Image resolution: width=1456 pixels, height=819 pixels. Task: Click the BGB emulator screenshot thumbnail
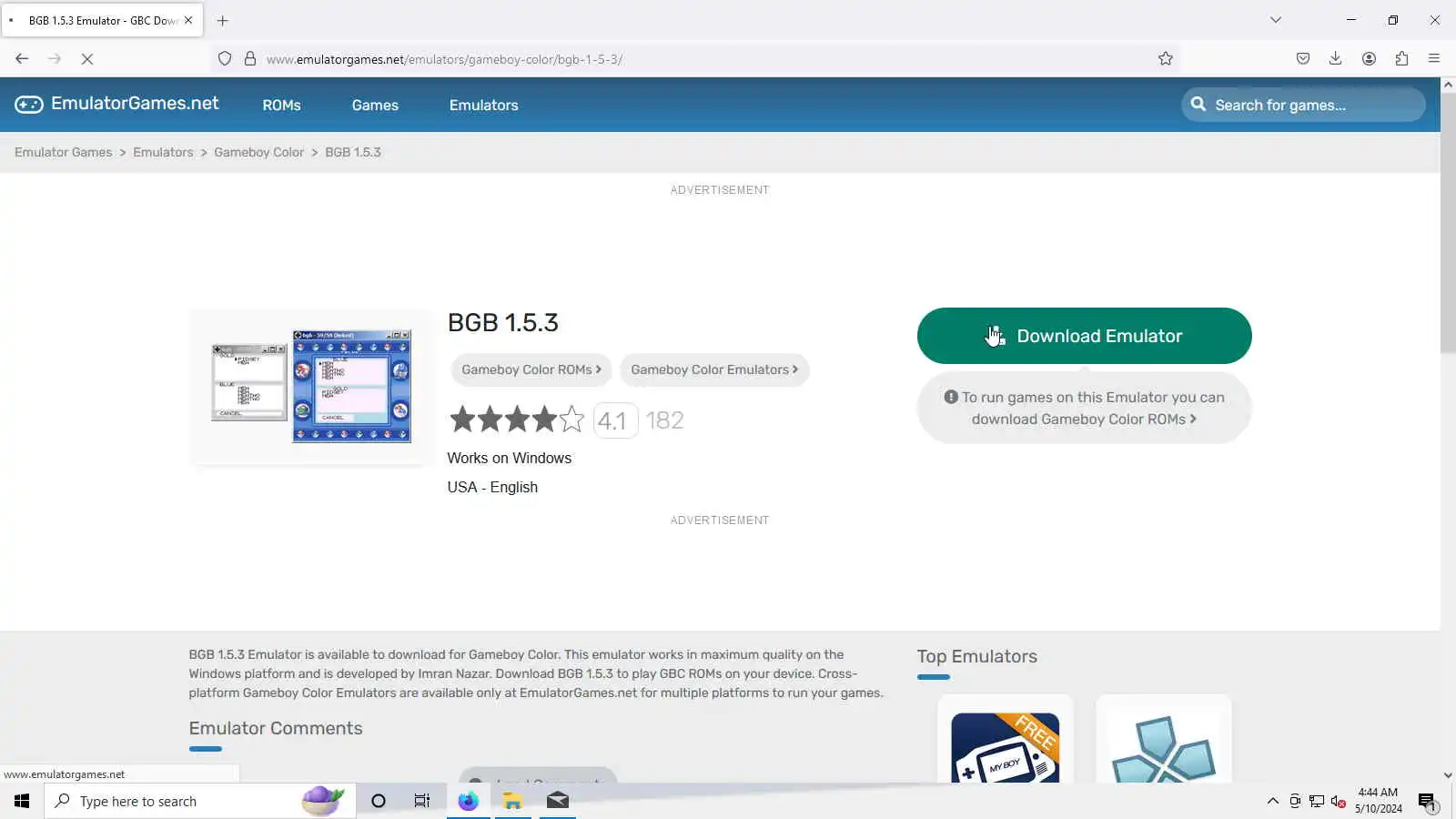click(x=311, y=386)
